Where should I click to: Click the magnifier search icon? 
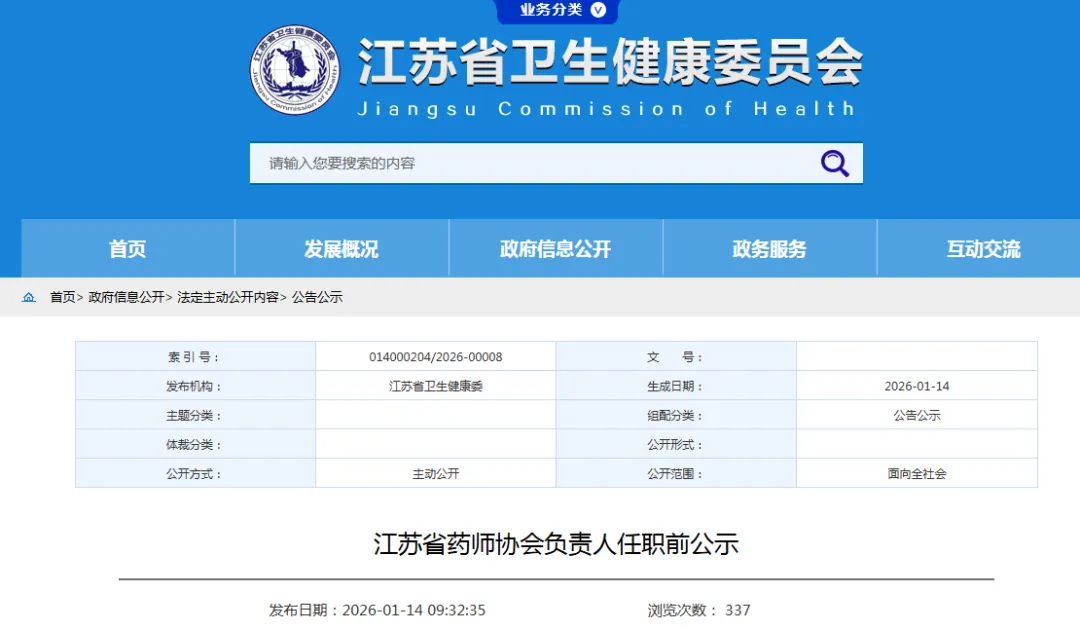pos(835,163)
